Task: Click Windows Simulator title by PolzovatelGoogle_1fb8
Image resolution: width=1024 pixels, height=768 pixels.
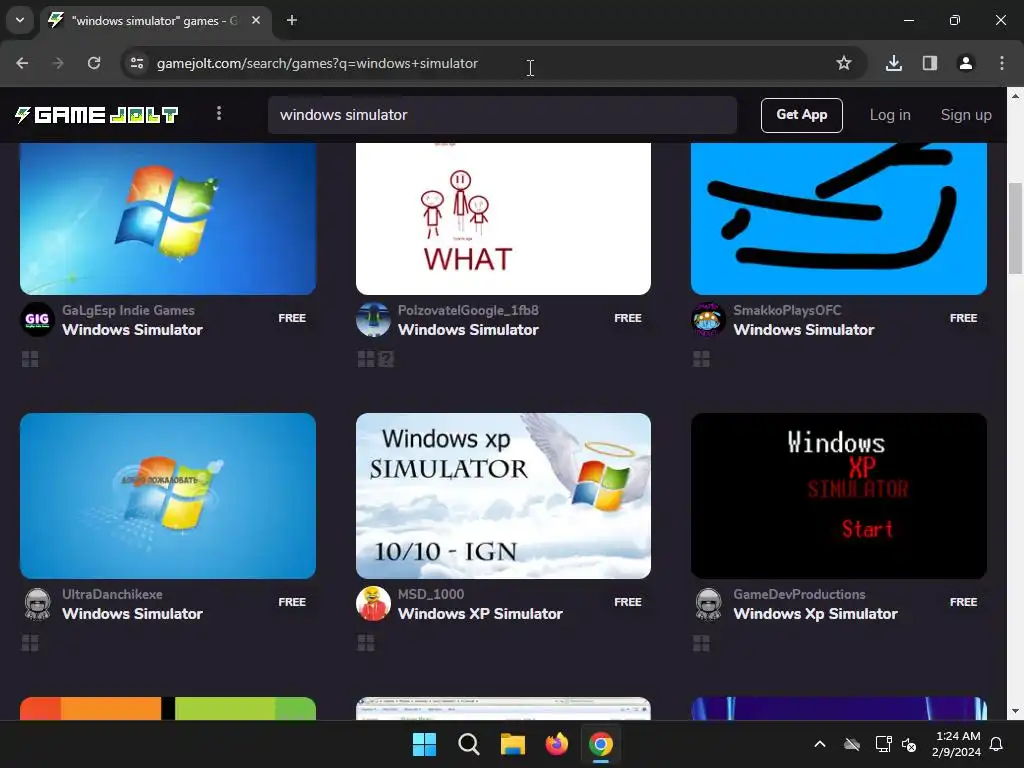Action: coord(468,330)
